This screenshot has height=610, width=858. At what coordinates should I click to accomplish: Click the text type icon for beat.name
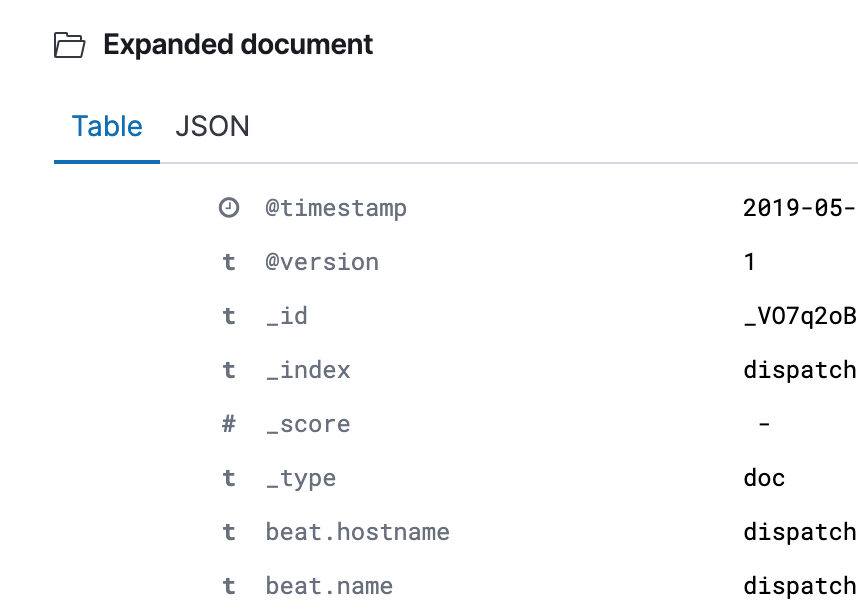[229, 586]
